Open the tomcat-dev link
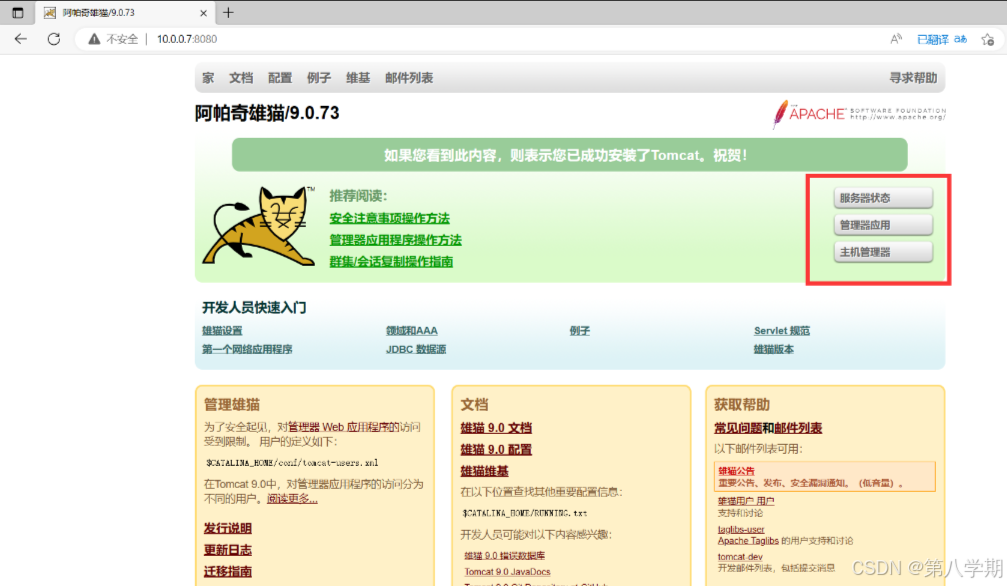This screenshot has width=1007, height=586. pos(740,557)
